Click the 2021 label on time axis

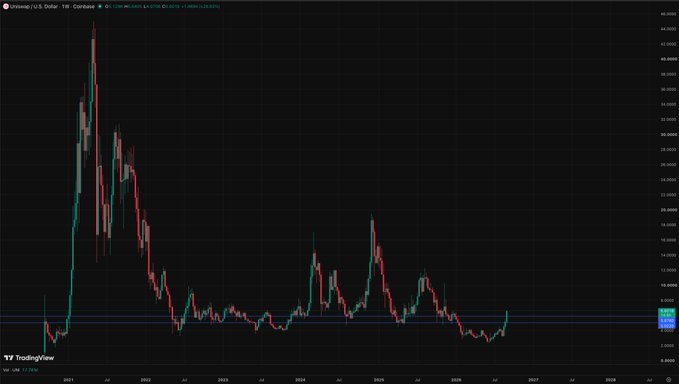coord(68,380)
